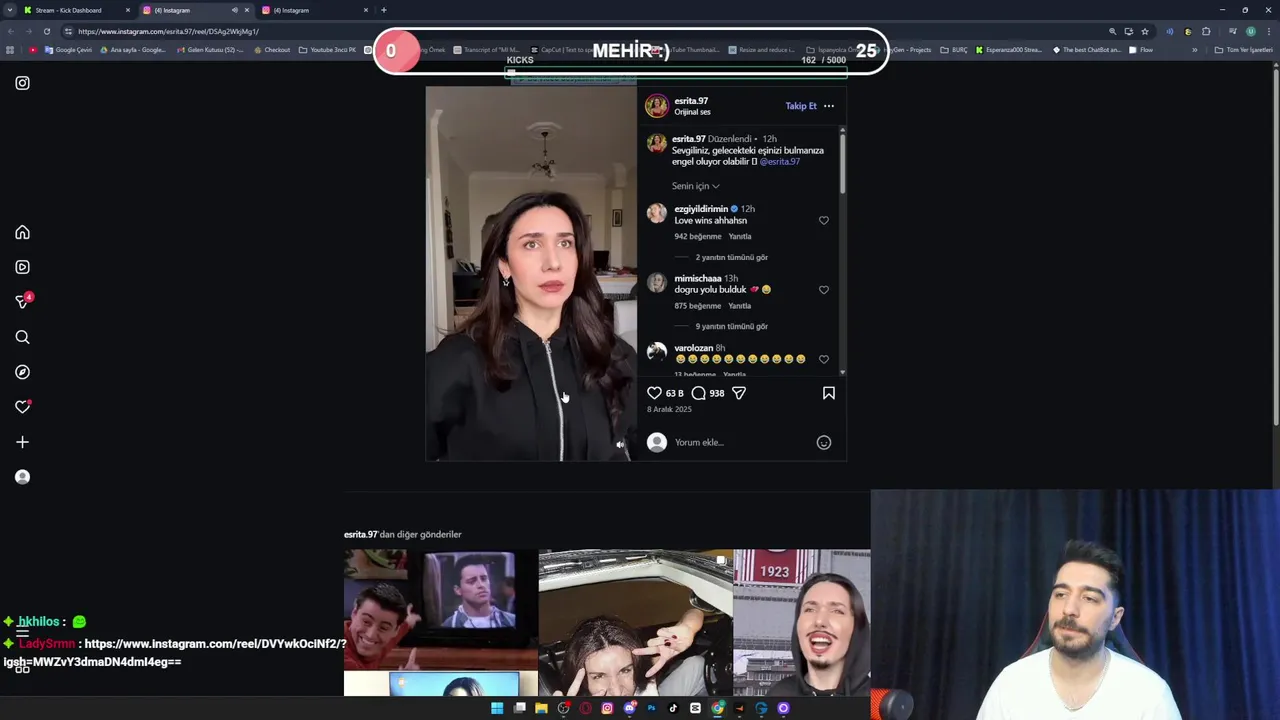The width and height of the screenshot is (1280, 720).
Task: Expand 9 yanıtın tümünü gör replies
Action: click(x=732, y=326)
